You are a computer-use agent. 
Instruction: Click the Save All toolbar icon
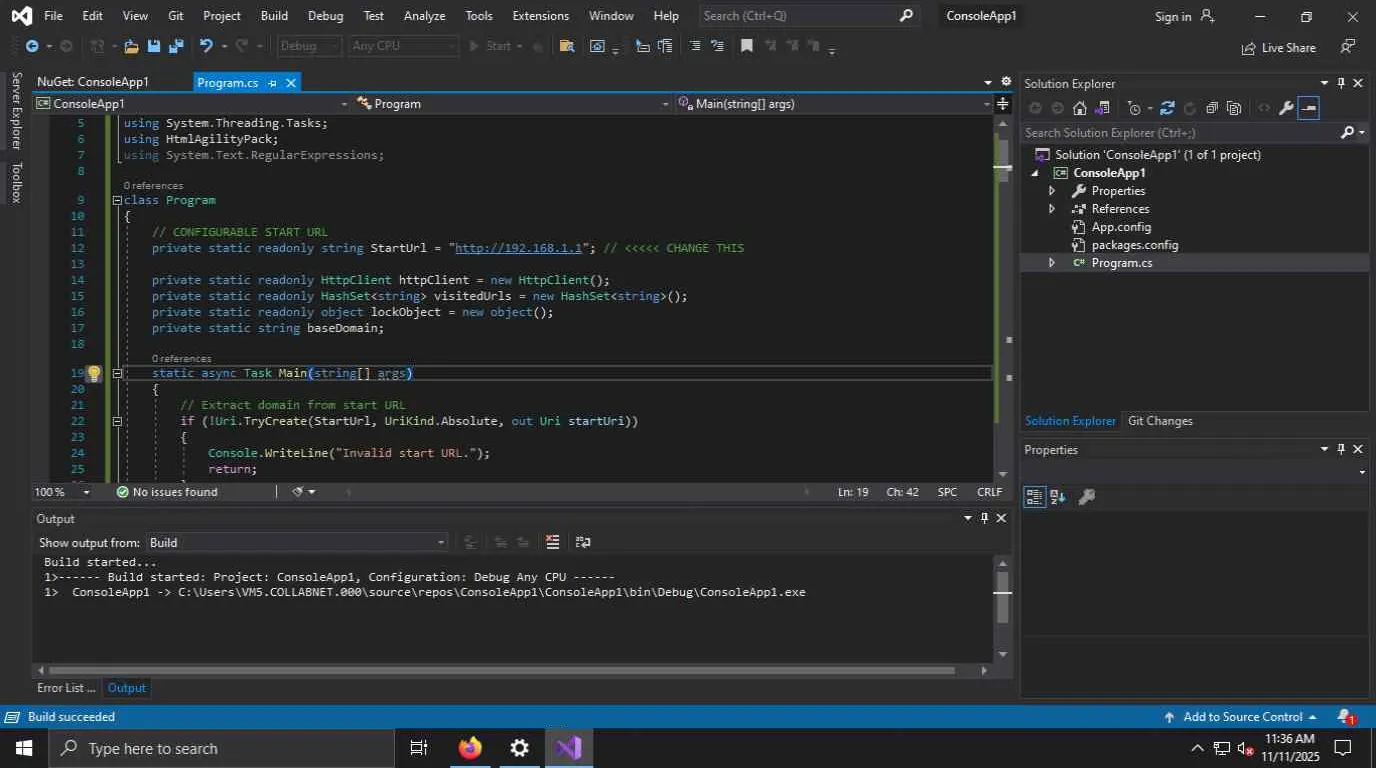coord(176,46)
